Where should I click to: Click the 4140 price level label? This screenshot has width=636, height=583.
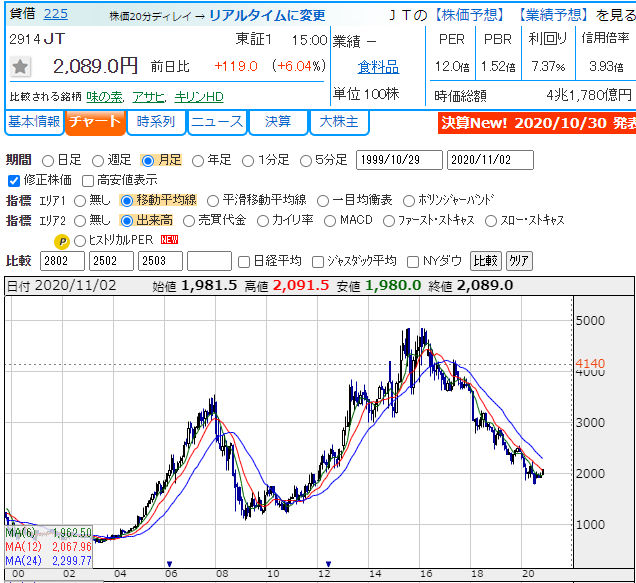coord(590,363)
